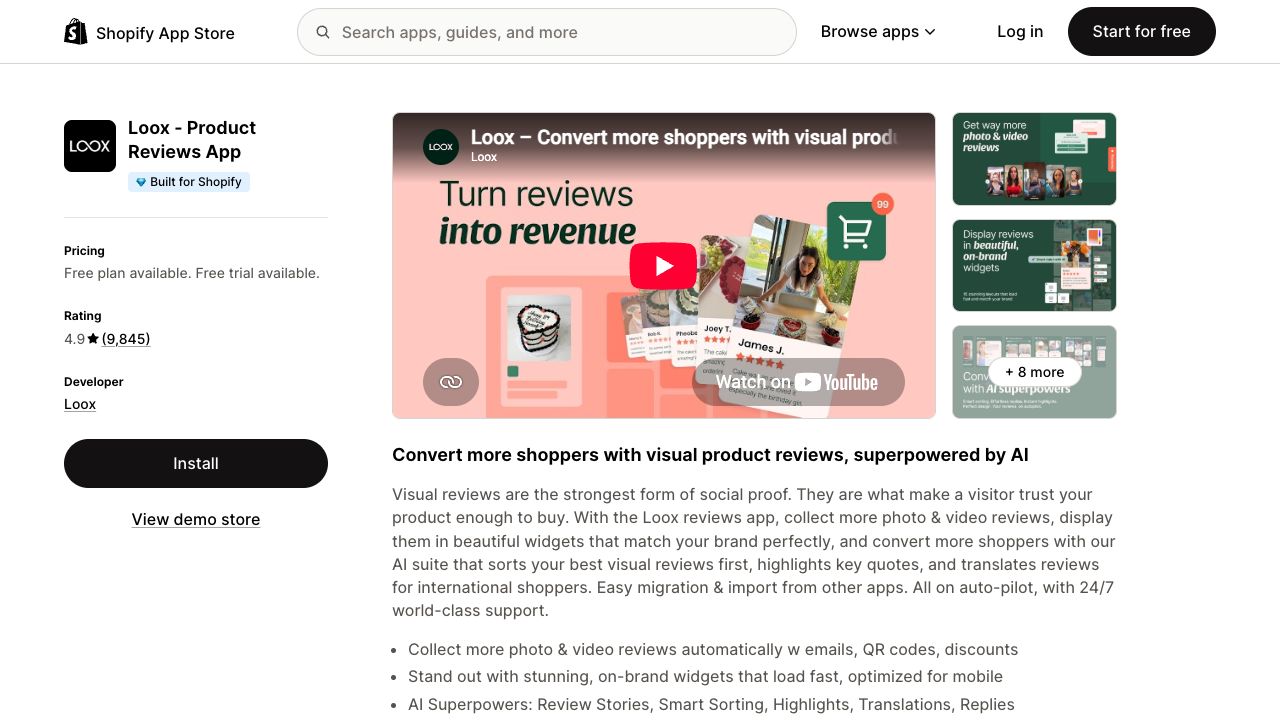Click the search magnifier icon

pyautogui.click(x=323, y=32)
